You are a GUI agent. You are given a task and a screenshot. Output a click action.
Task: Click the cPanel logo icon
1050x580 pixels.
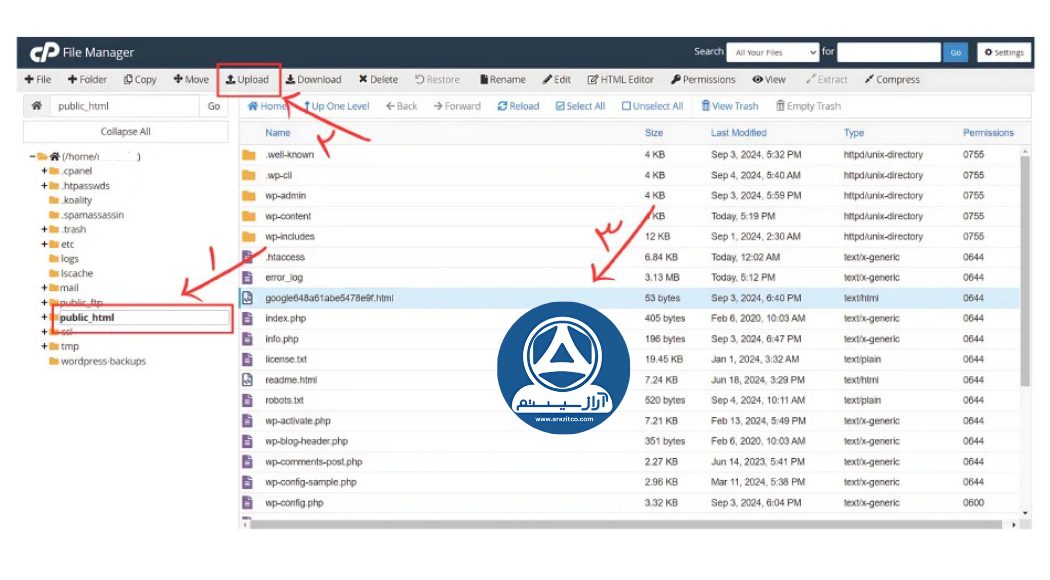point(44,52)
